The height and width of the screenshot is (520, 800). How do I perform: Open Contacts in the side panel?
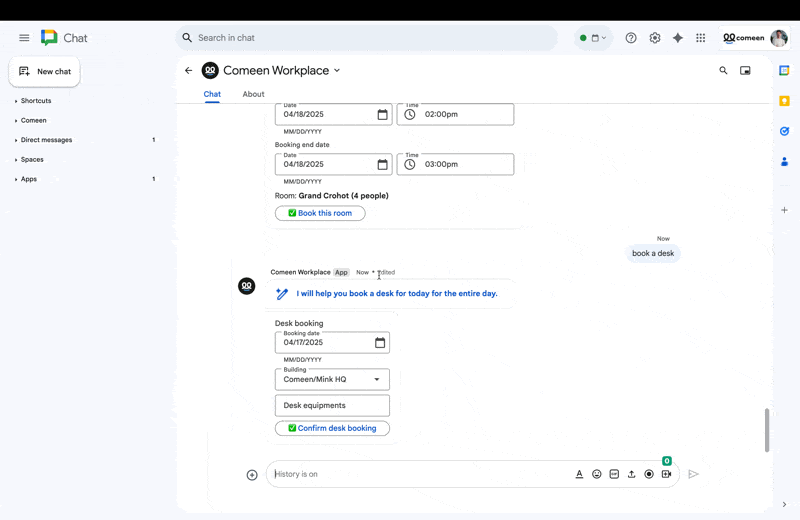click(x=784, y=162)
